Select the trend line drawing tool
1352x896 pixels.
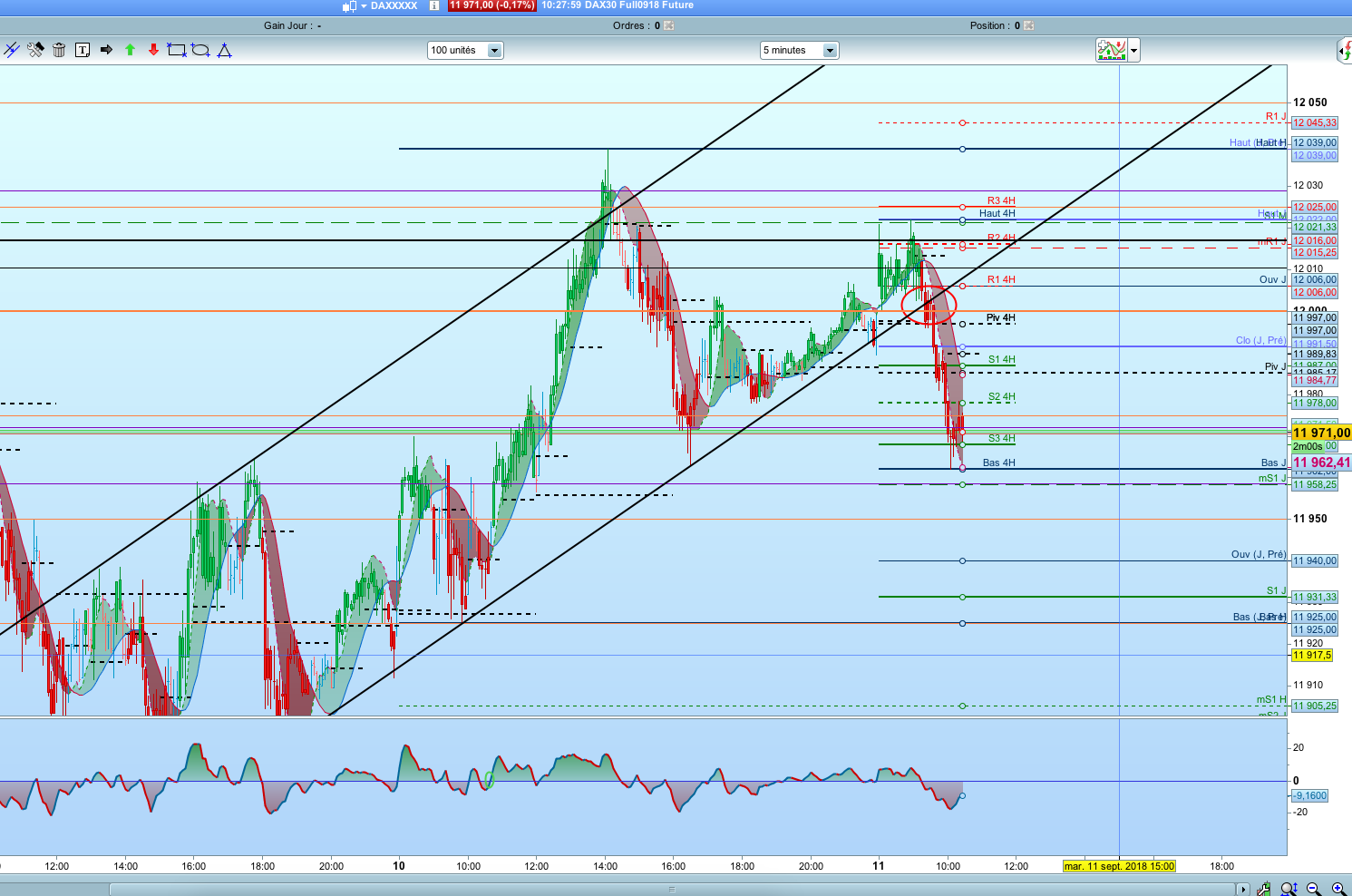pyautogui.click(x=12, y=50)
